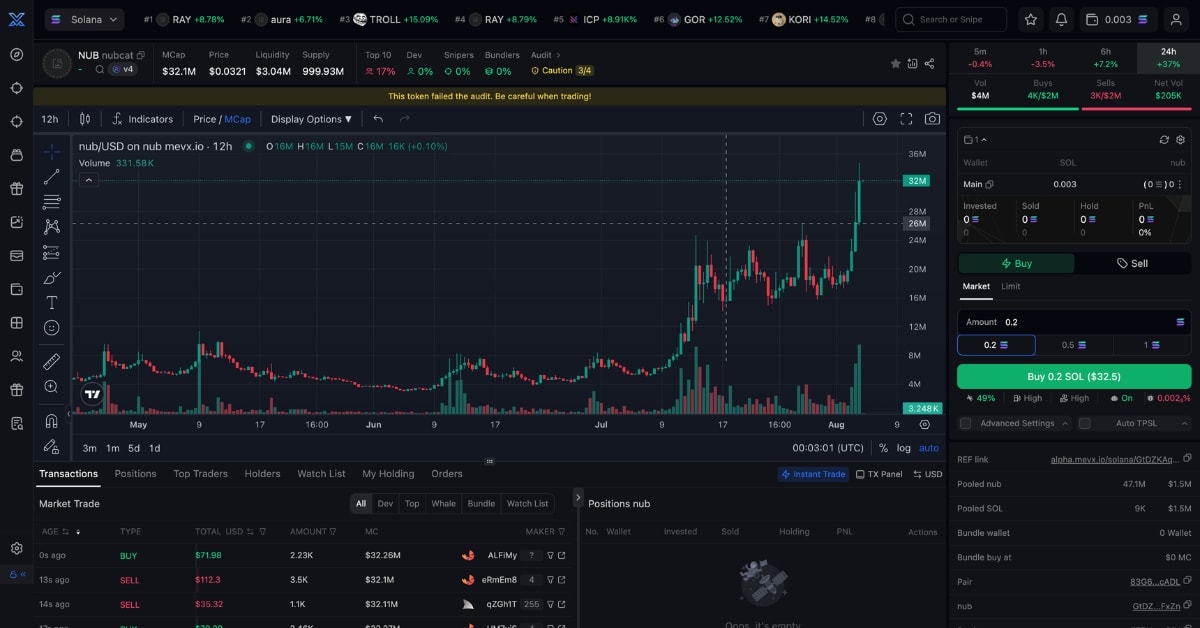Switch to the Top Traders tab
Screen dimensions: 1200x628
coord(200,474)
